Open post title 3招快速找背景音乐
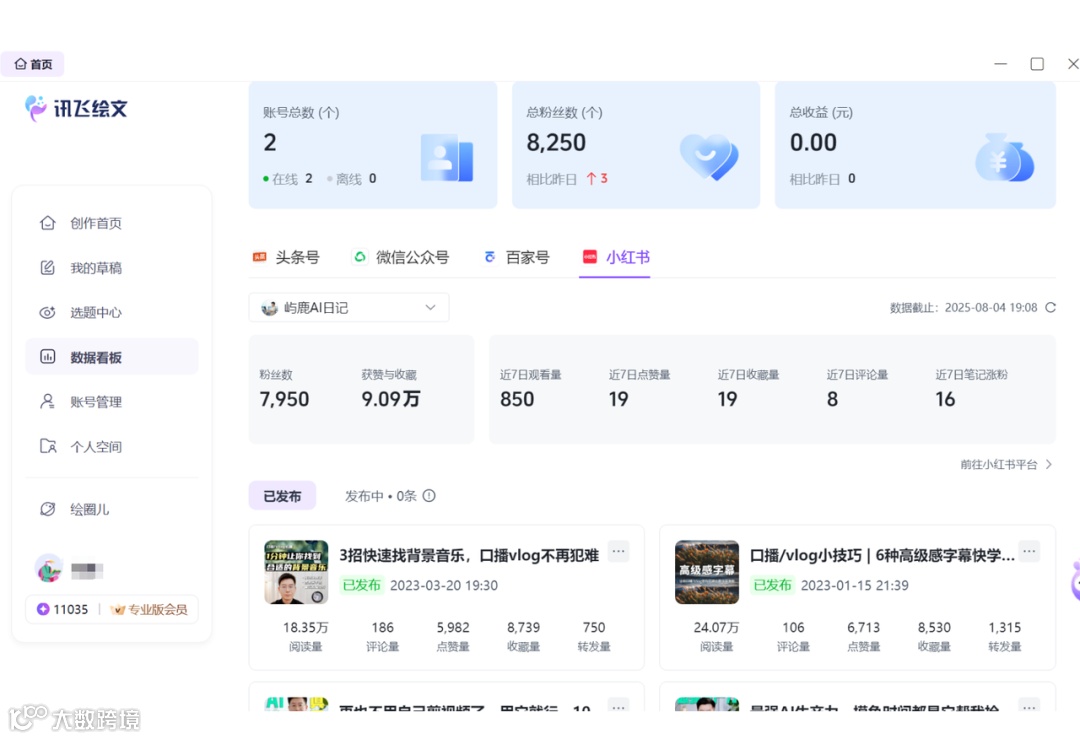Image resolution: width=1080 pixels, height=739 pixels. [469, 555]
